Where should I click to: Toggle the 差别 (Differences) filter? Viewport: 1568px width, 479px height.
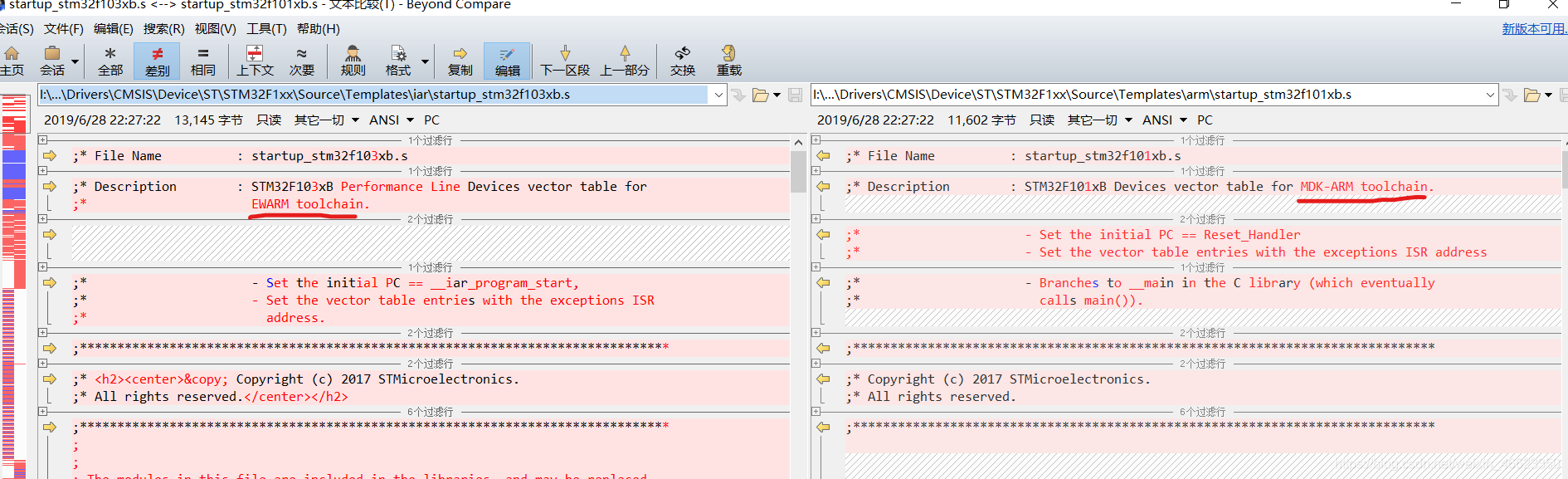click(x=157, y=61)
